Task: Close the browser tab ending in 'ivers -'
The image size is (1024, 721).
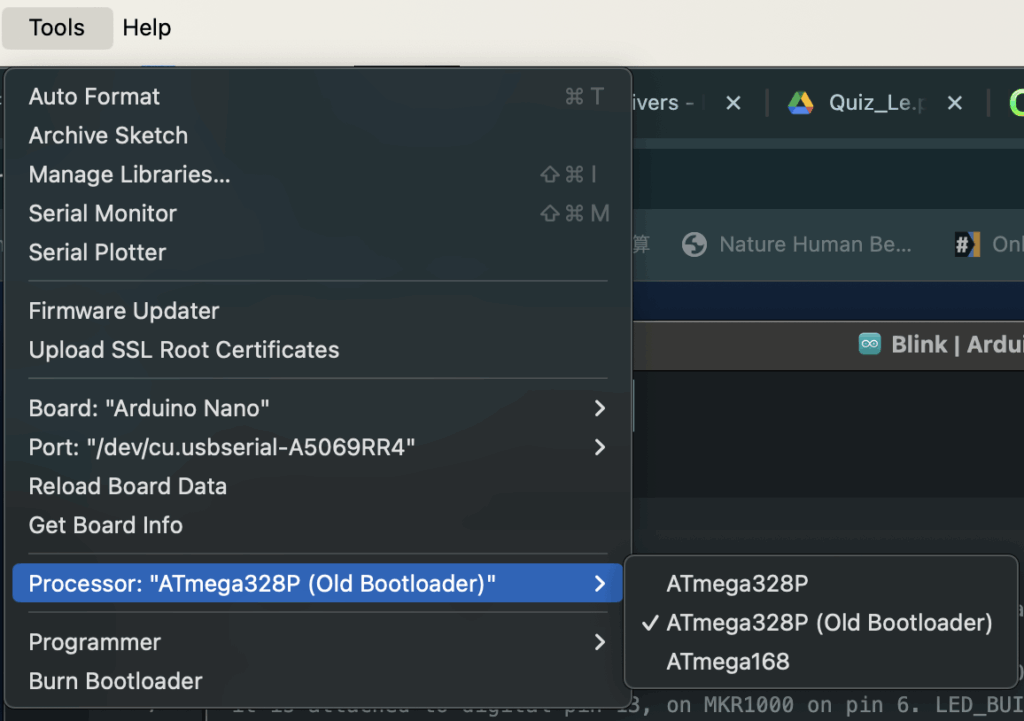Action: click(x=733, y=103)
